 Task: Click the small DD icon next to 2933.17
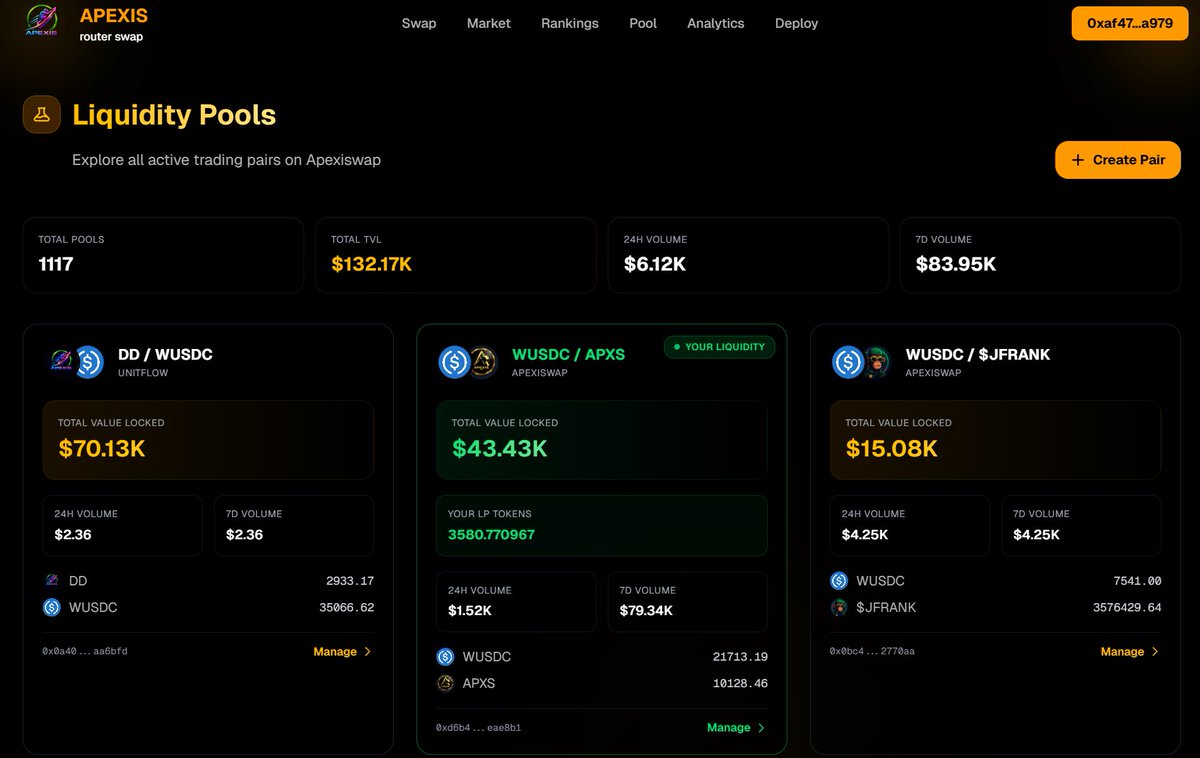(x=52, y=580)
